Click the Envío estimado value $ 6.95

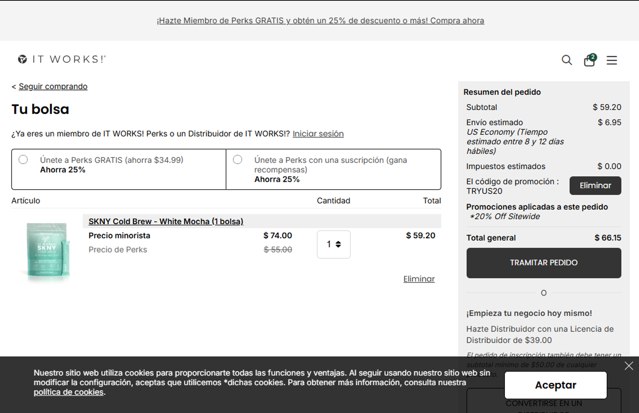click(609, 122)
